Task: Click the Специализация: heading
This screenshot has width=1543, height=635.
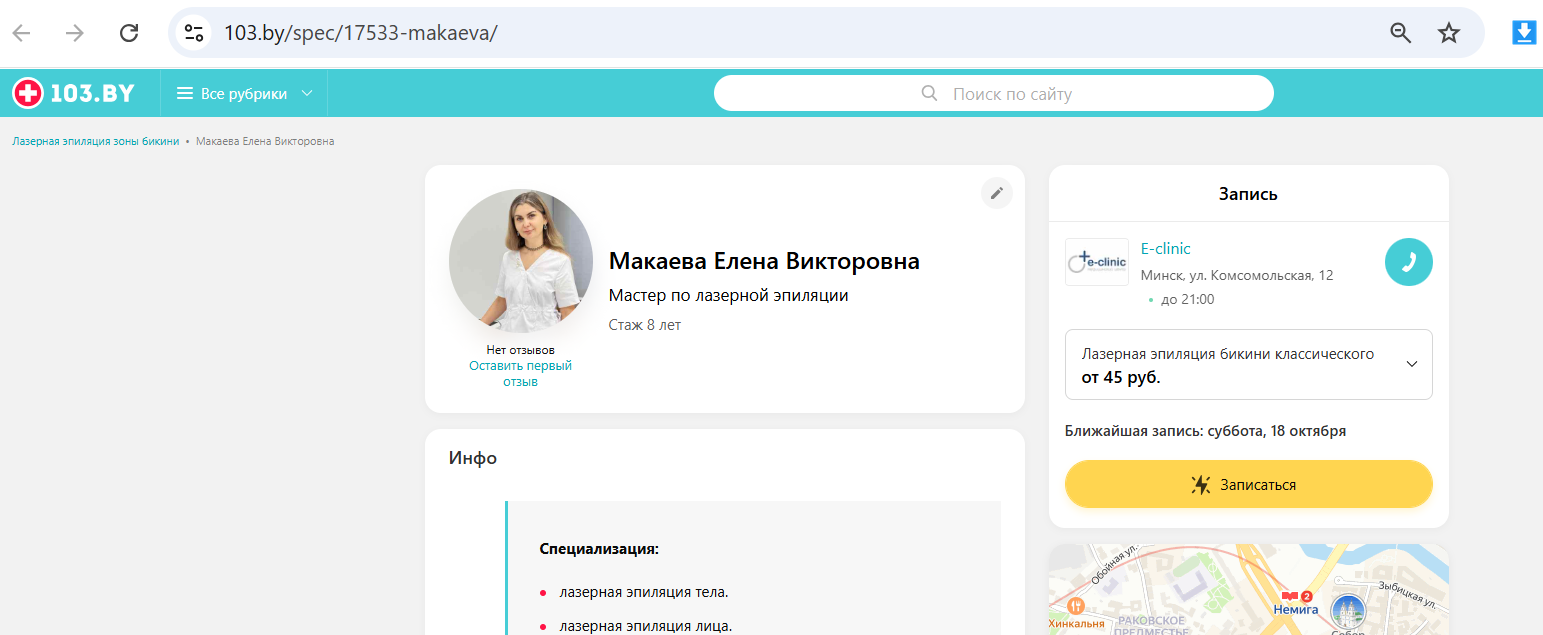Action: point(599,549)
